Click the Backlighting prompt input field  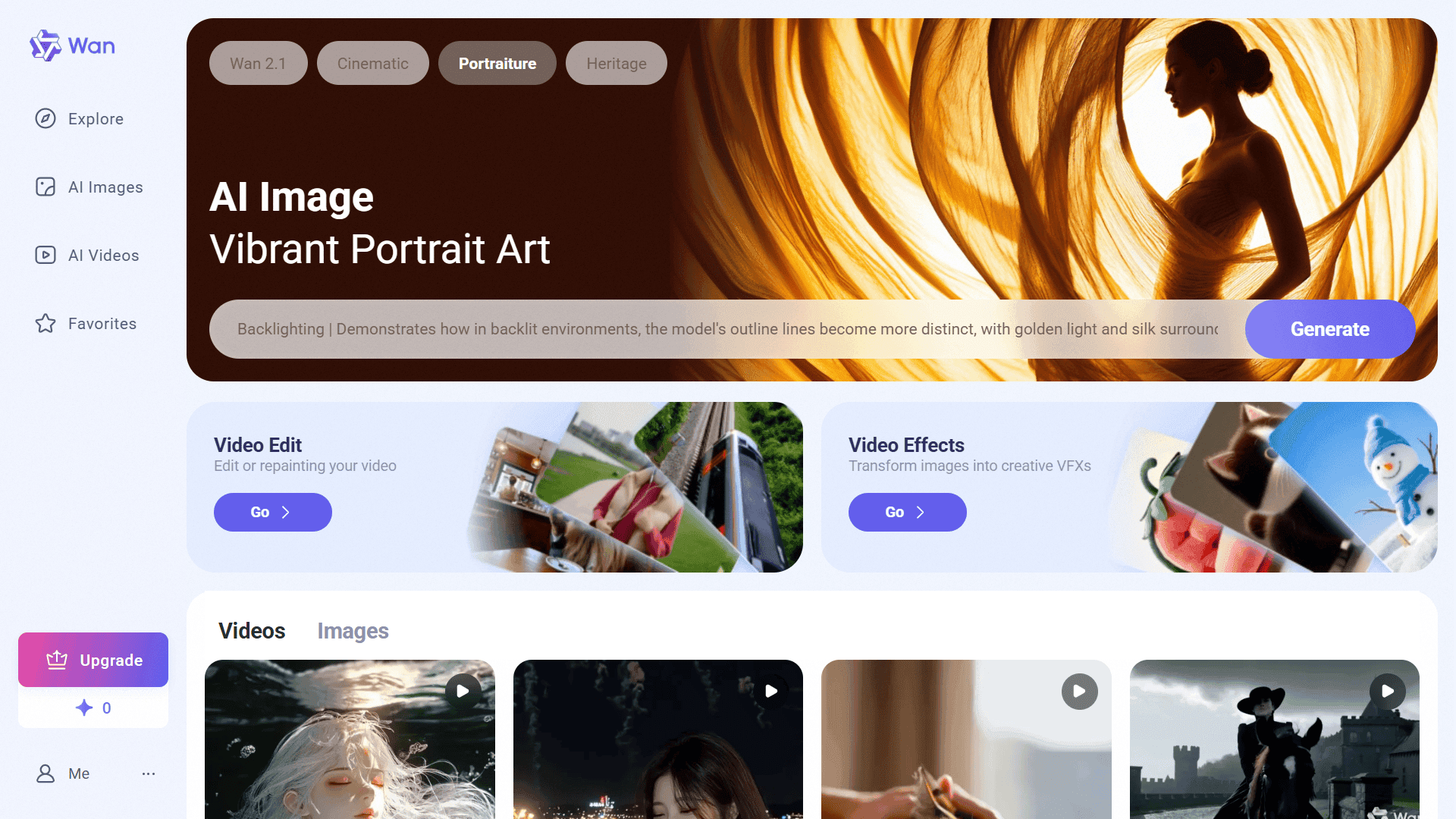pos(727,329)
